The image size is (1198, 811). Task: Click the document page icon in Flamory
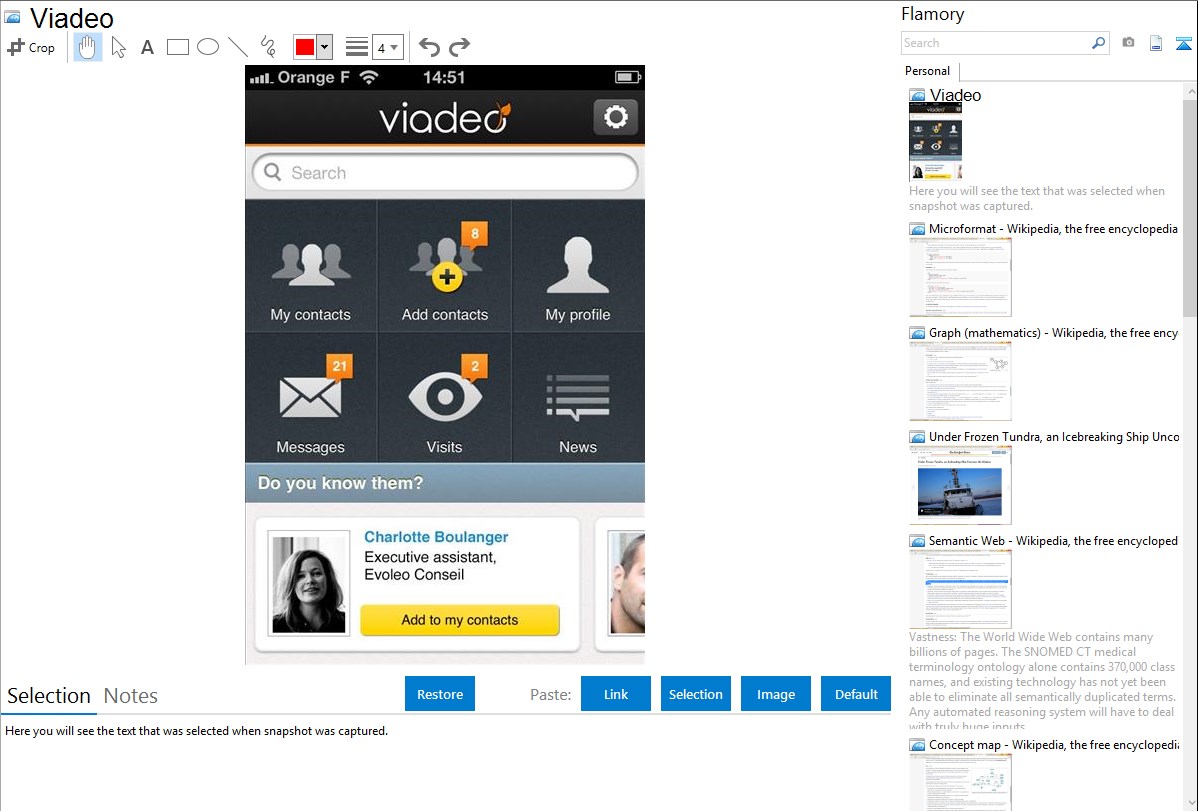[1156, 43]
